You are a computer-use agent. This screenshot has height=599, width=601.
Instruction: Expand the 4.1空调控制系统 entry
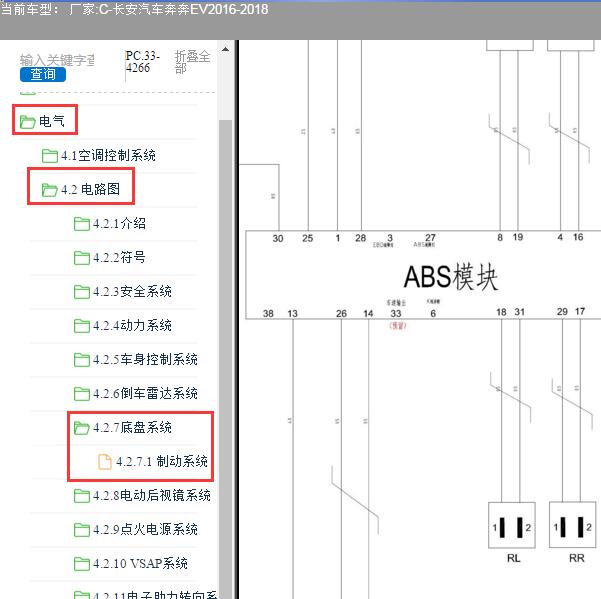click(x=108, y=155)
